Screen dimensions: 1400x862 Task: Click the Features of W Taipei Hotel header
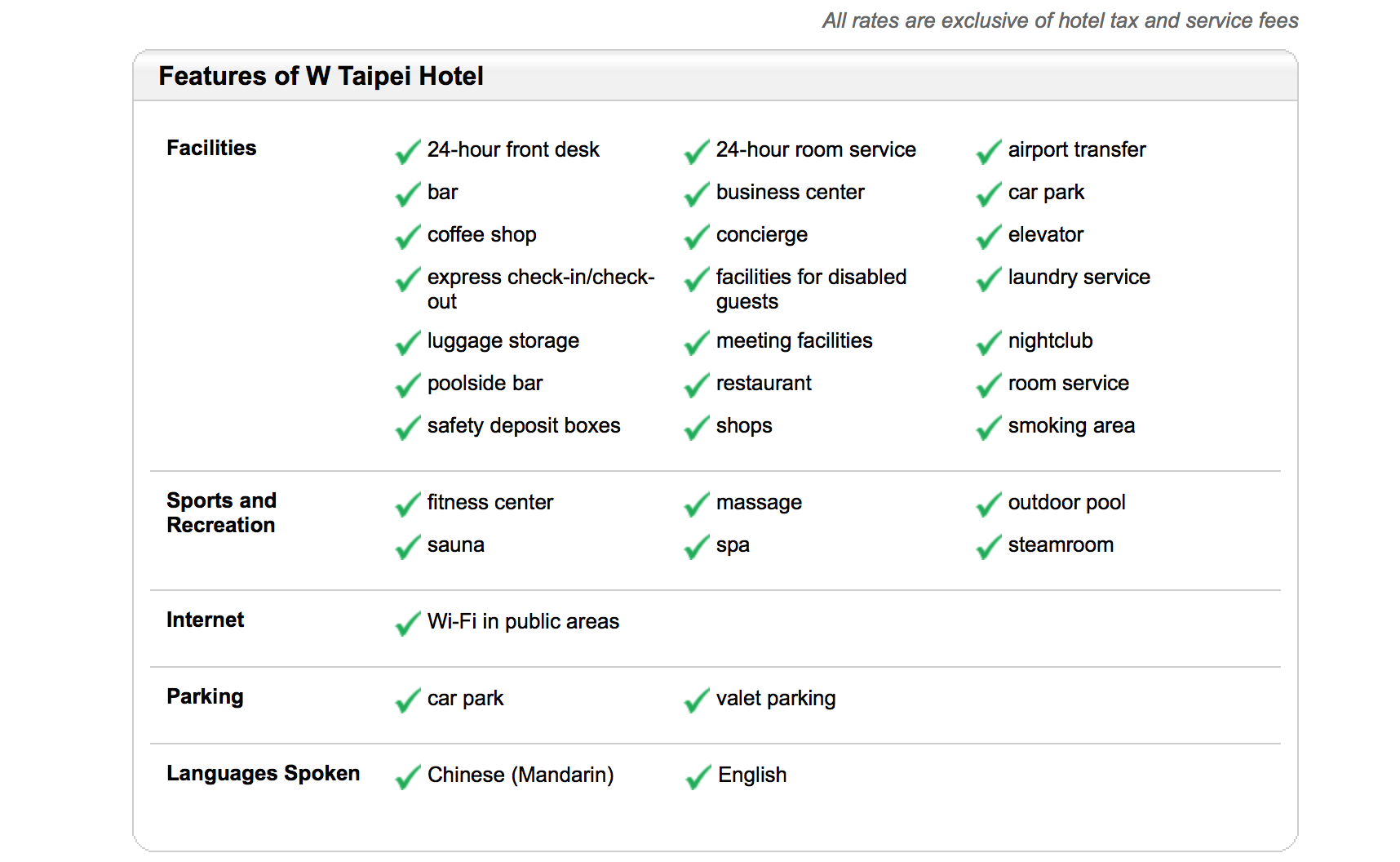point(321,76)
